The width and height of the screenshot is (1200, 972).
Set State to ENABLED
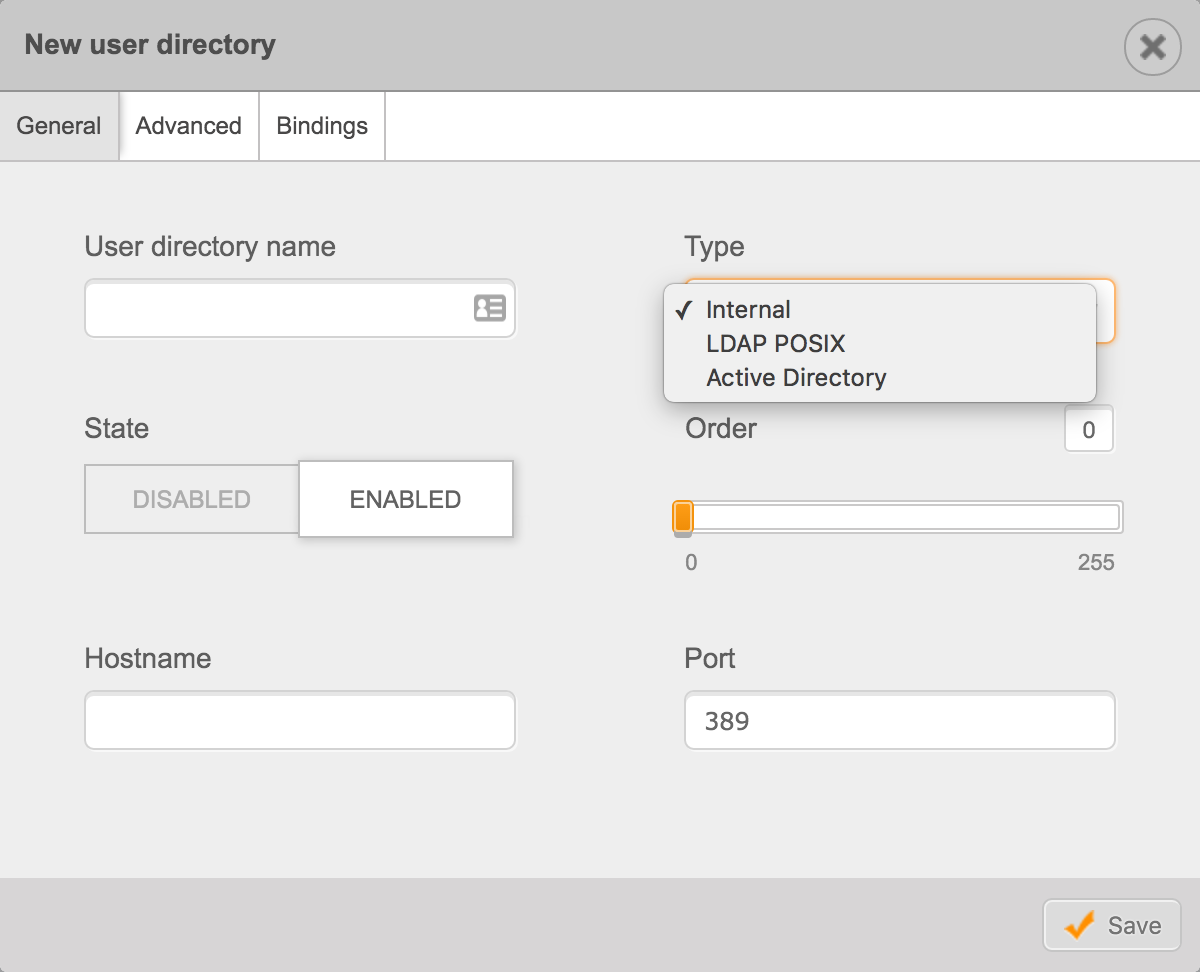405,499
